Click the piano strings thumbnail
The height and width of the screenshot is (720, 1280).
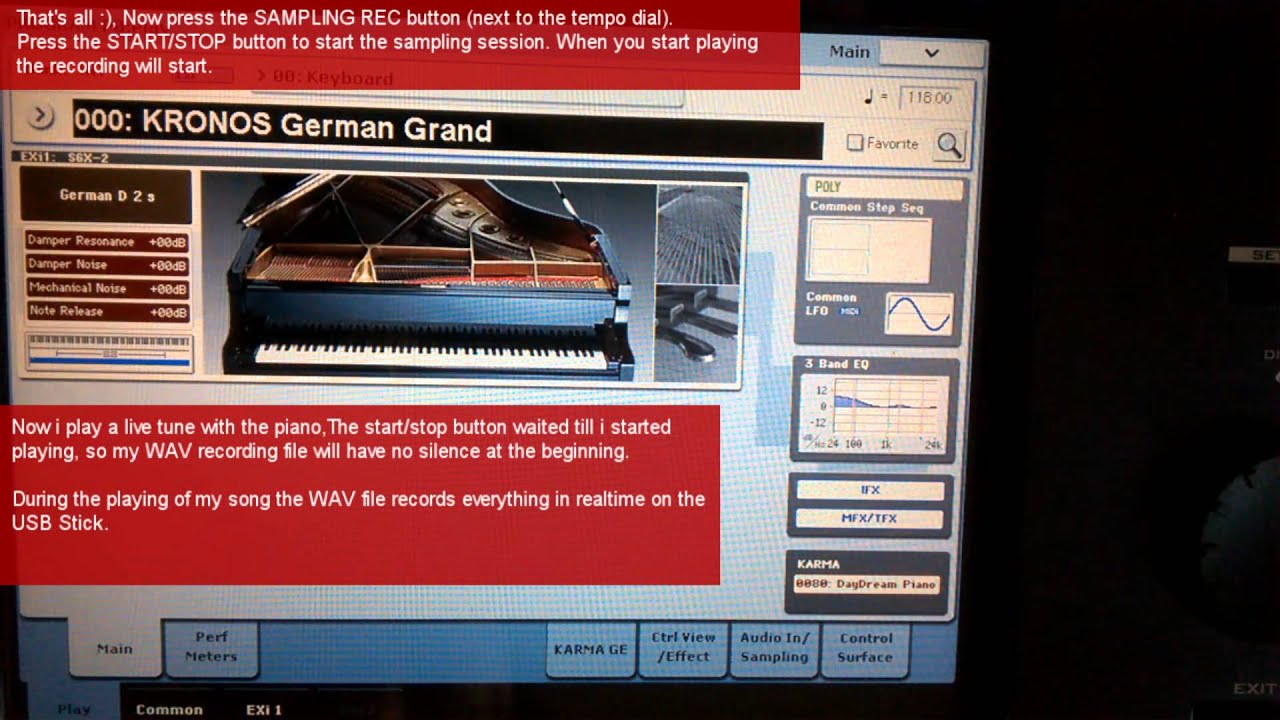[x=699, y=235]
